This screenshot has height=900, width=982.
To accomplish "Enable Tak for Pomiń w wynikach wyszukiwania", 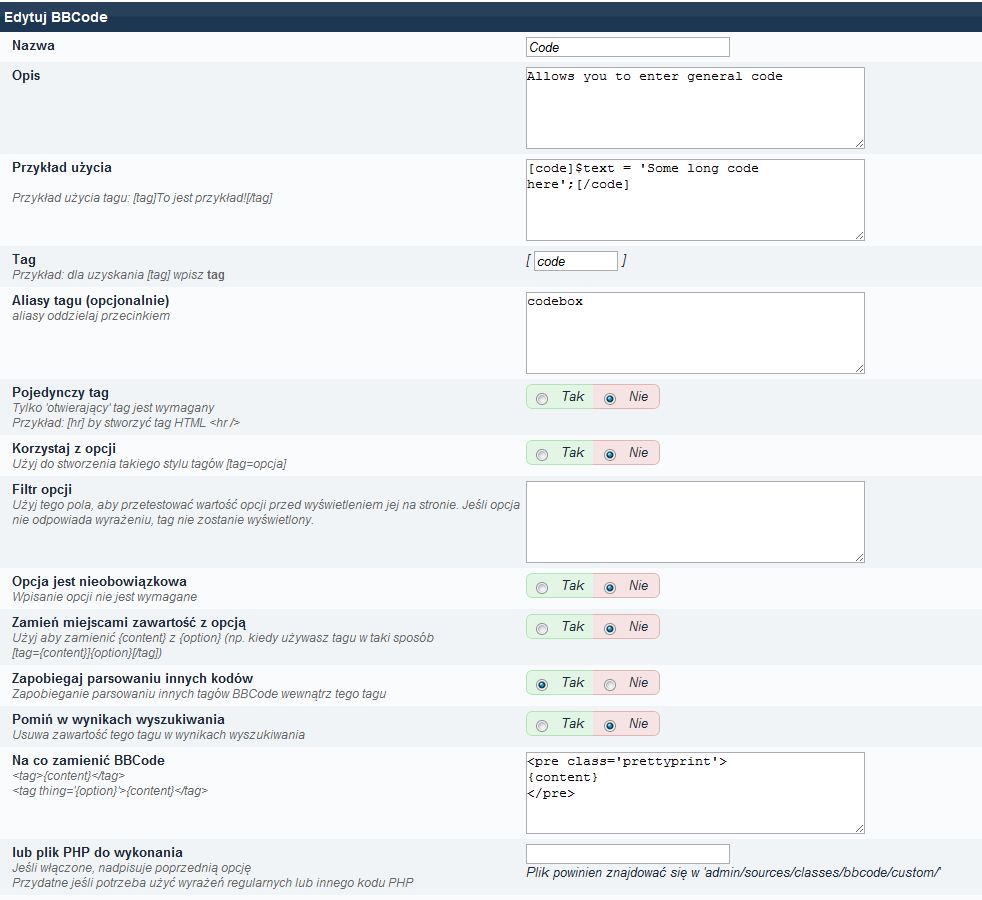I will click(542, 725).
